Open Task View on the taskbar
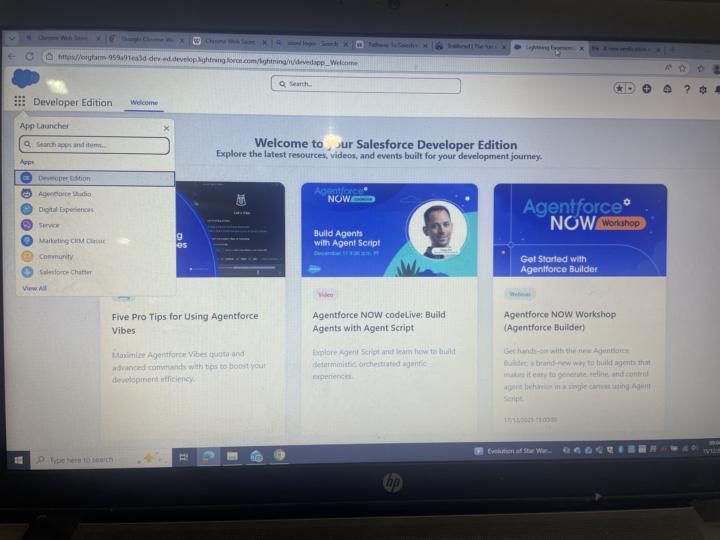Image resolution: width=720 pixels, height=540 pixels. tap(183, 457)
